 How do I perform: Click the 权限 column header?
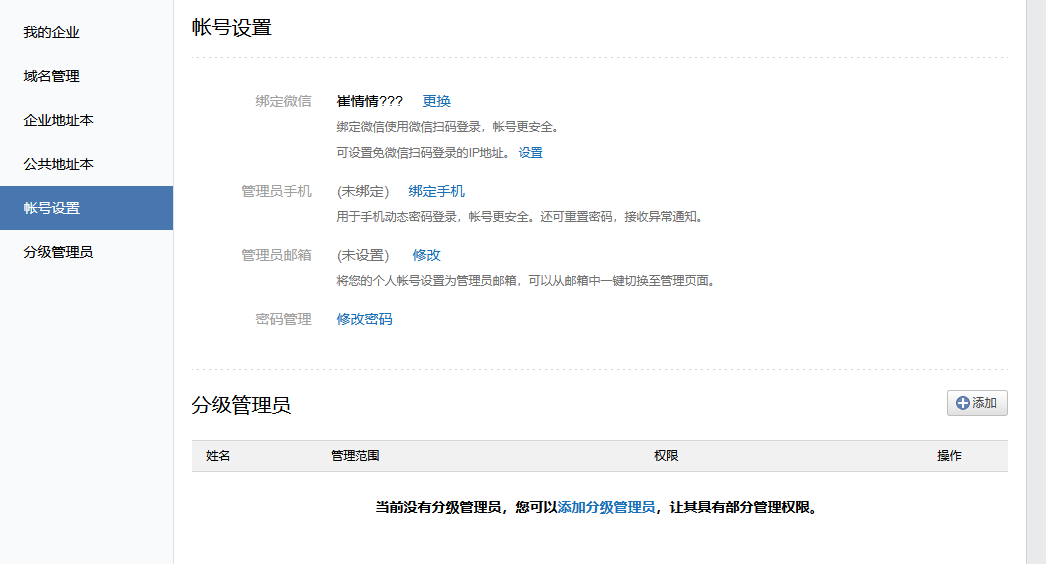click(666, 456)
